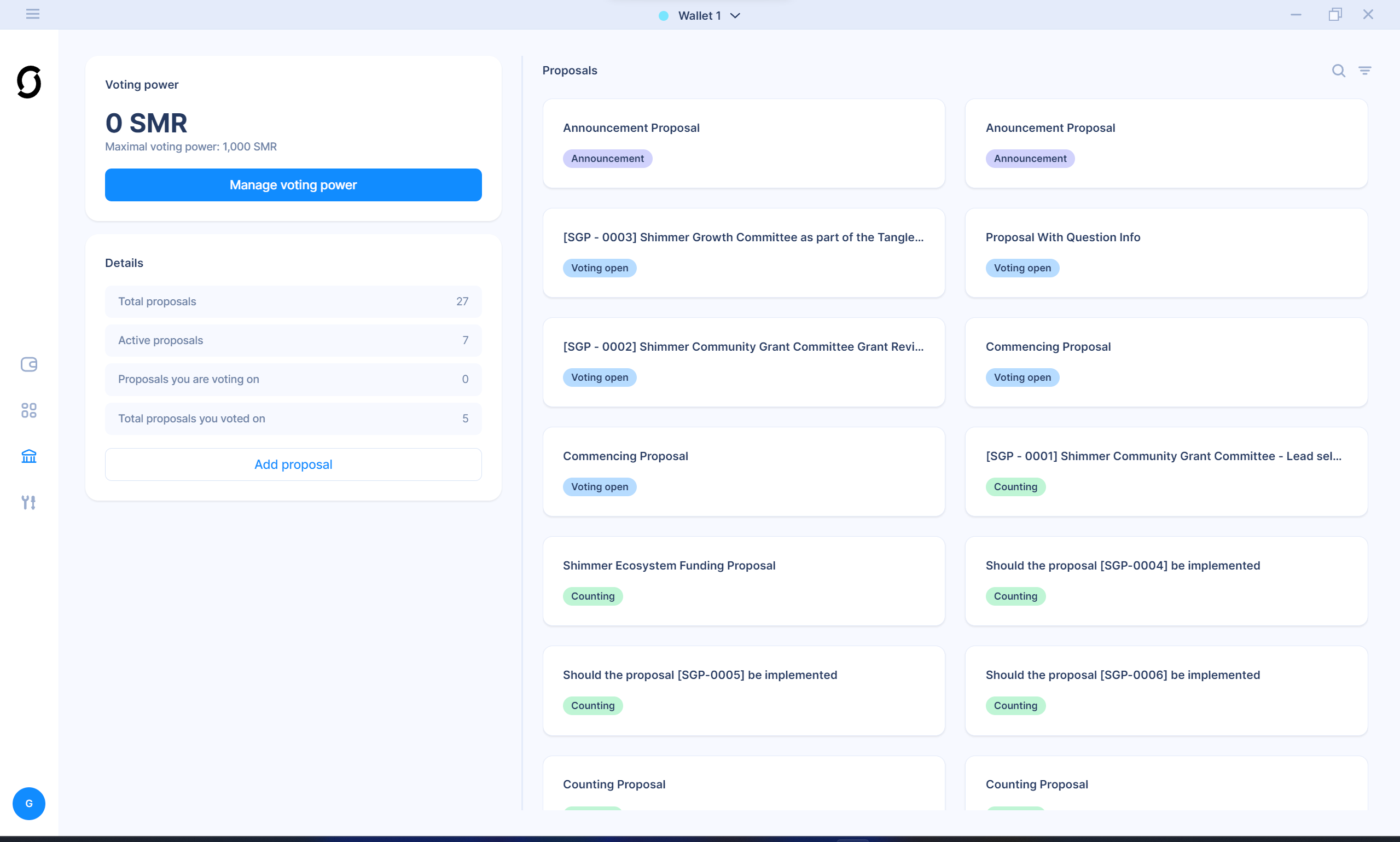Open the search icon above the proposals list

coord(1338,71)
